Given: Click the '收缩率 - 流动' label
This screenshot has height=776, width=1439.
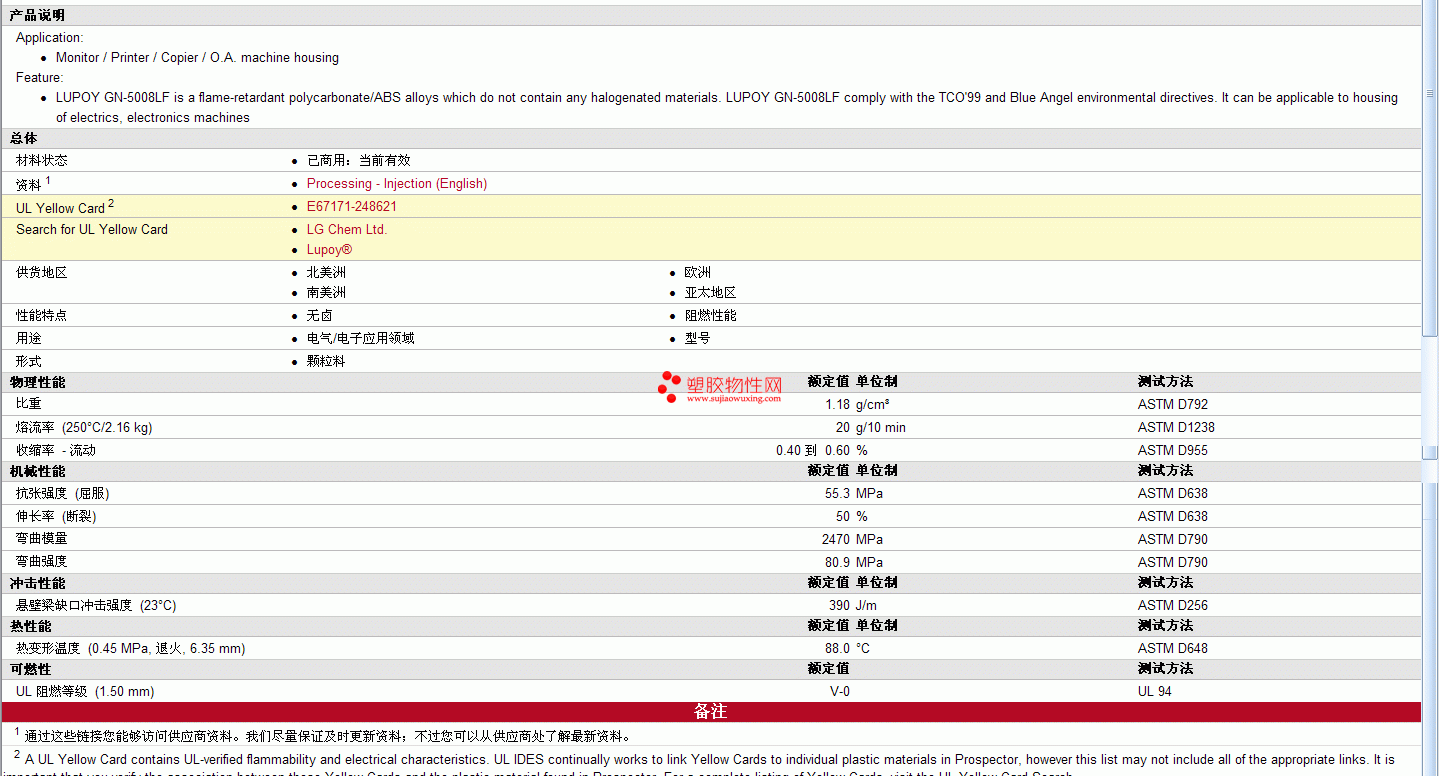Looking at the screenshot, I should pos(56,450).
